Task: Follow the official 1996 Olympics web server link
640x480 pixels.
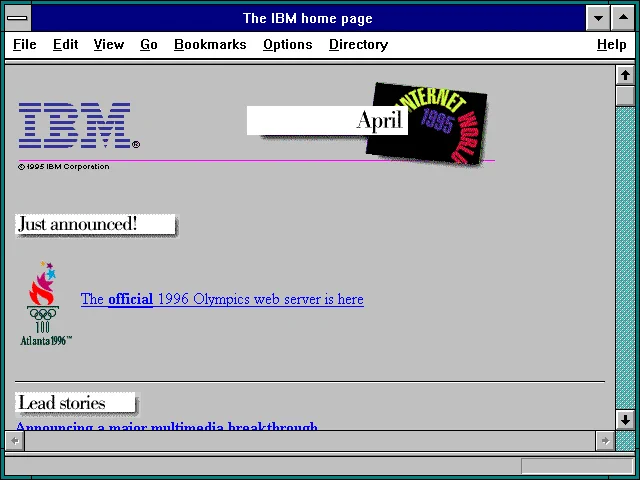Action: coord(222,299)
